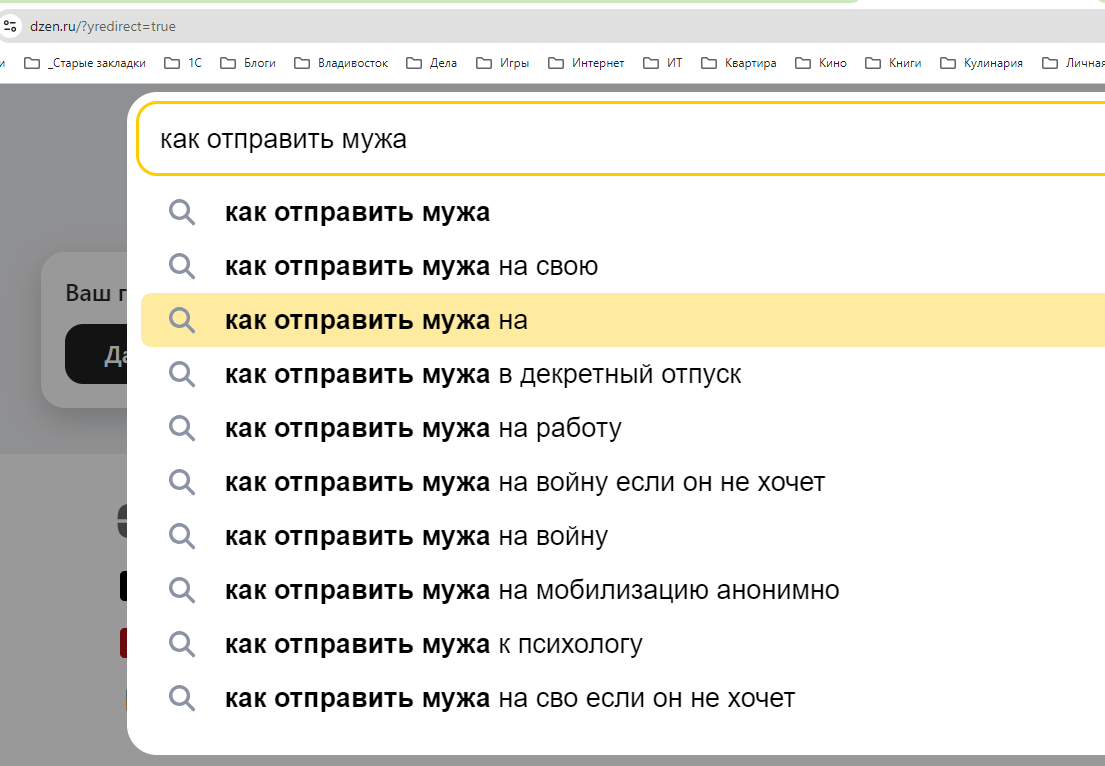The width and height of the screenshot is (1105, 766).
Task: Choose the highlighted 'как отправить мужа на' suggestion
Action: click(376, 320)
